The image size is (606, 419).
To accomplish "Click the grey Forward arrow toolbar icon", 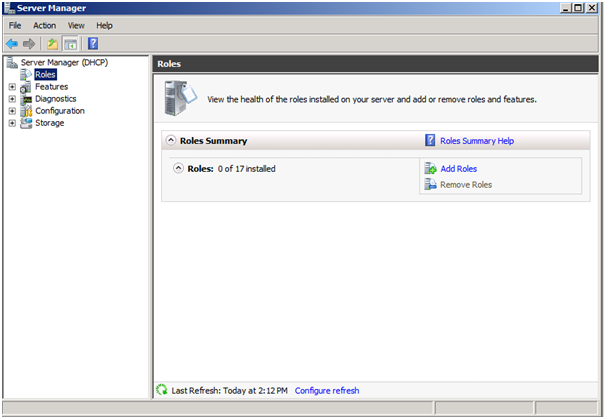I will 29,44.
